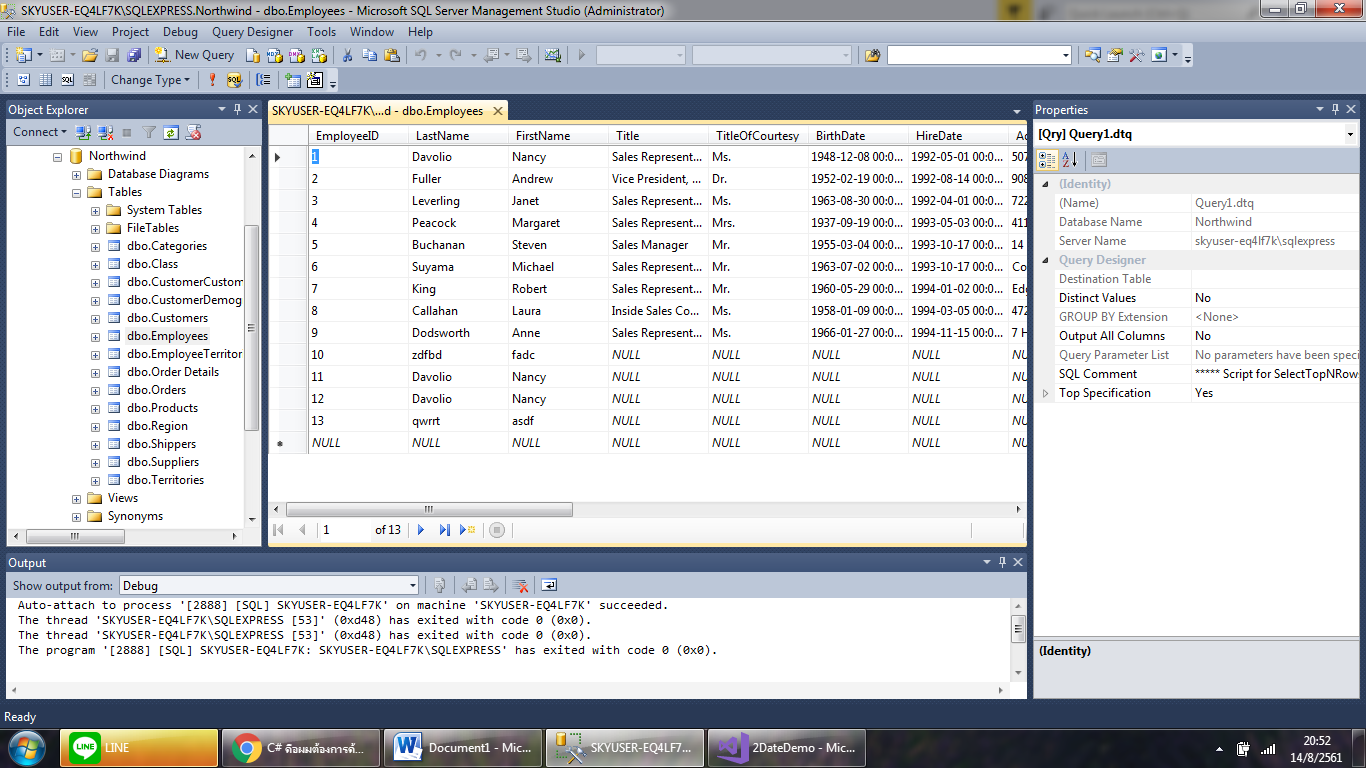Go to next row navigation button
This screenshot has height=768, width=1366.
pyautogui.click(x=421, y=530)
